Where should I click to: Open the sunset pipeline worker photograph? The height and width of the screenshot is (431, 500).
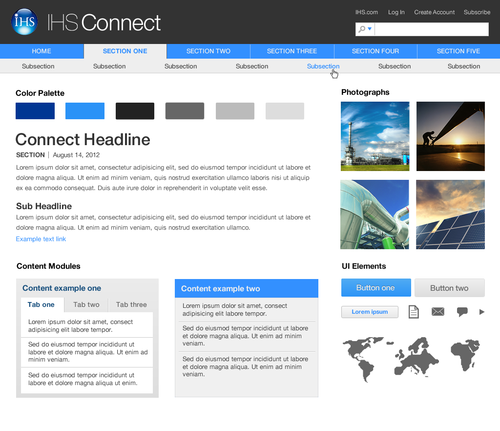(x=451, y=136)
